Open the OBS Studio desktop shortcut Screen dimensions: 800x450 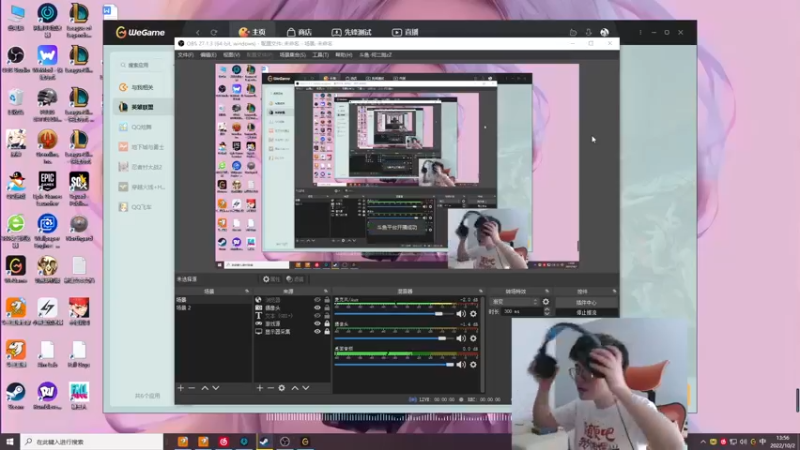pyautogui.click(x=16, y=60)
